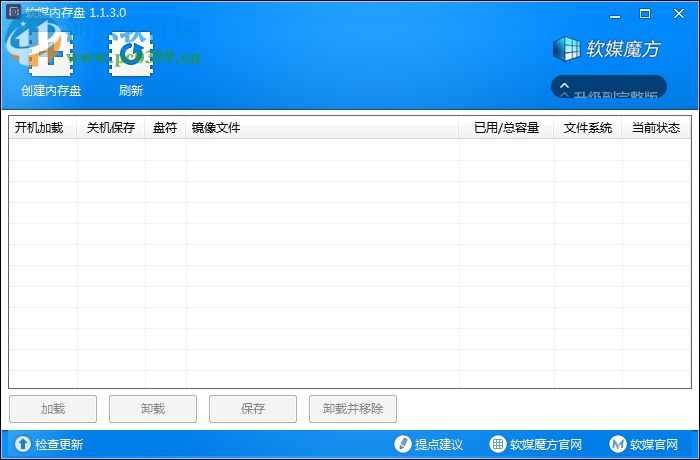The height and width of the screenshot is (460, 700).
Task: Click the 文件系统 column header
Action: pyautogui.click(x=588, y=128)
